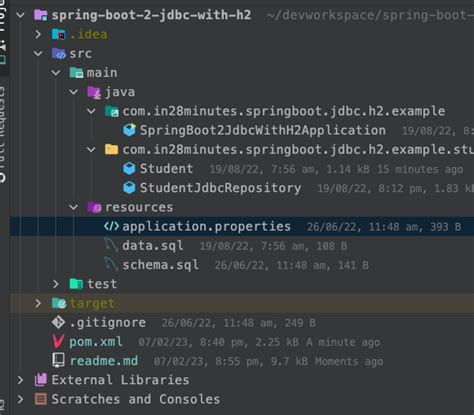Screen dimensions: 474x415
Task: Open the .gitignore file
Action: click(x=108, y=323)
